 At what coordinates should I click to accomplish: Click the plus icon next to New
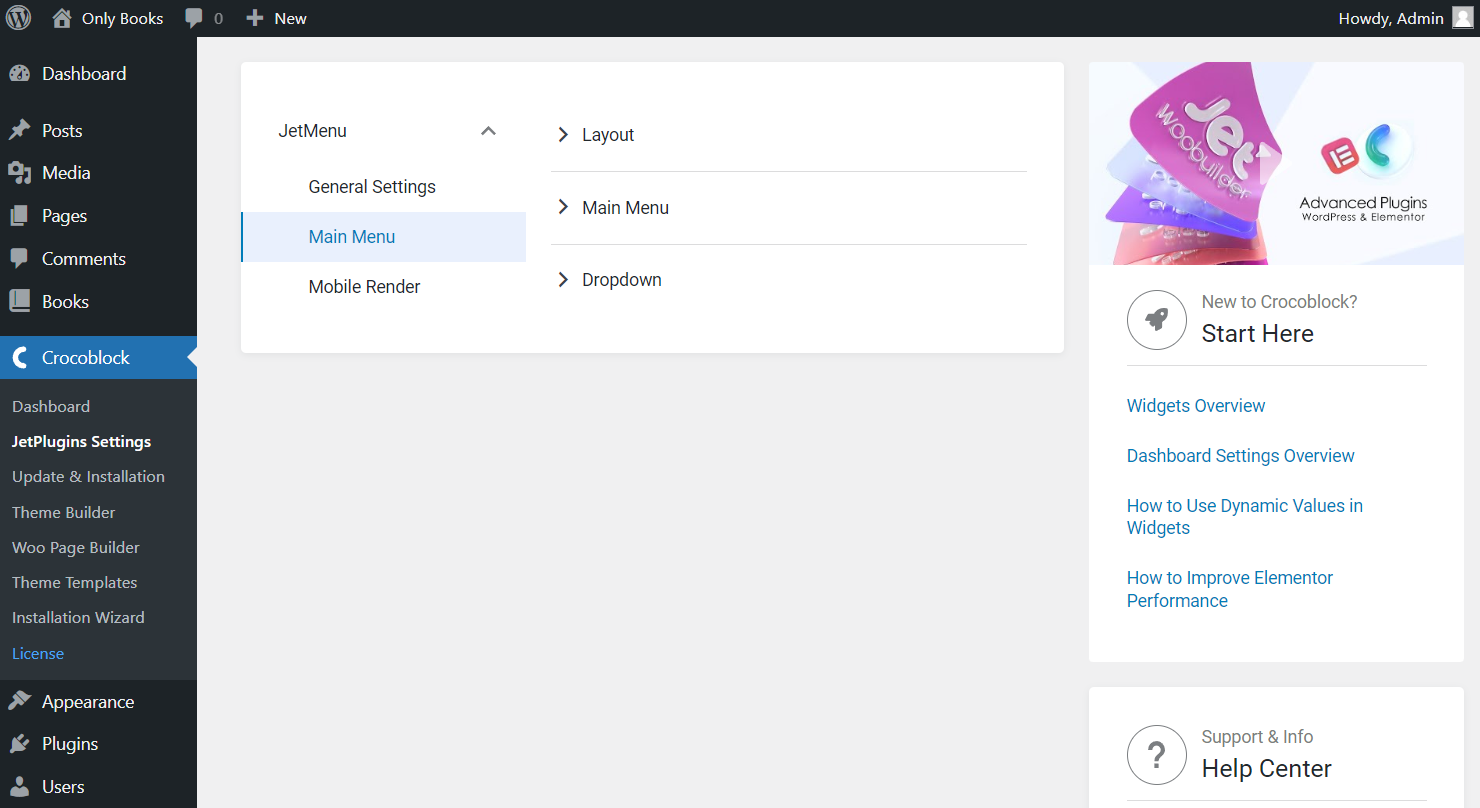[x=255, y=18]
